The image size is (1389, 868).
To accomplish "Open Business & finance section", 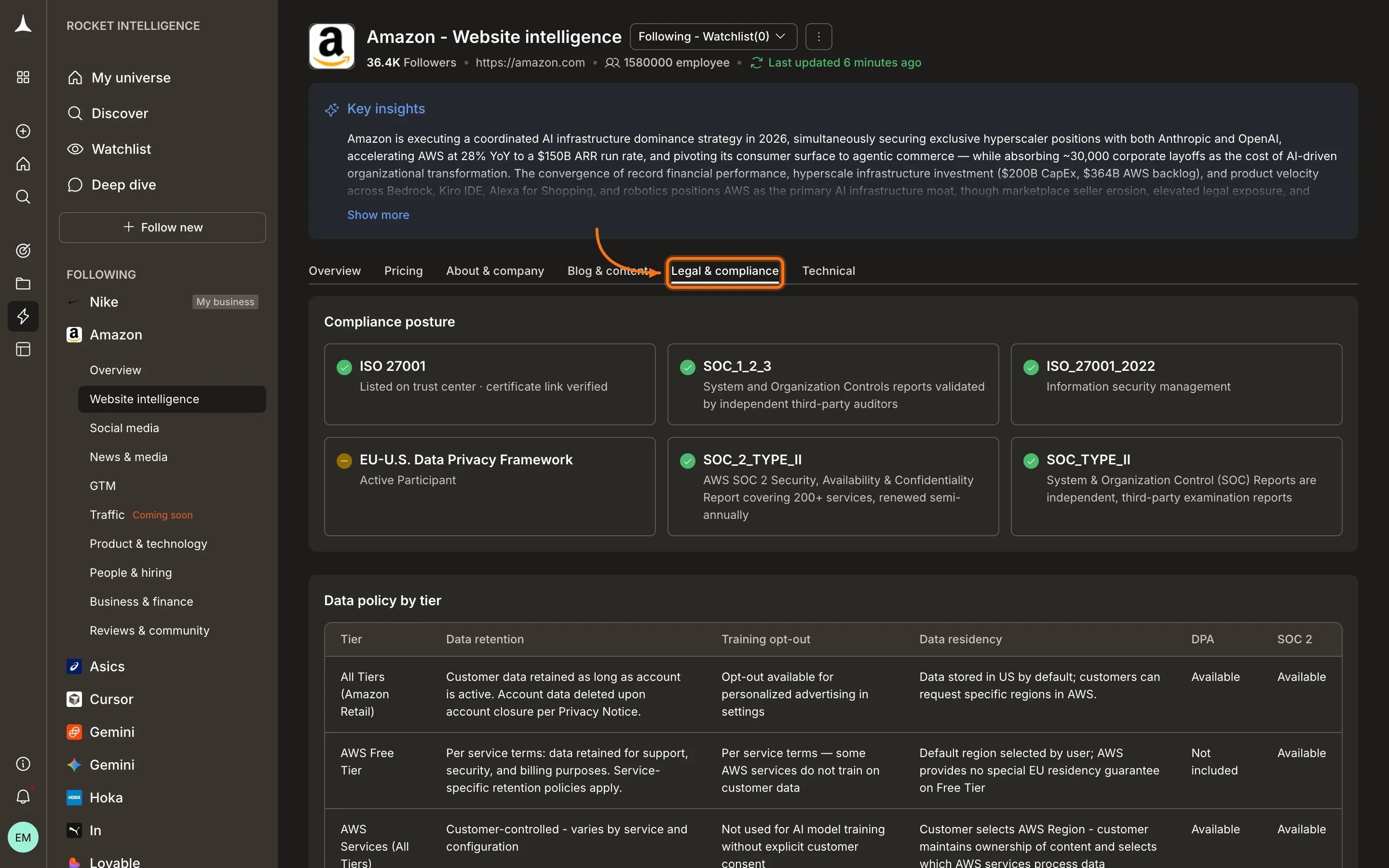I will [141, 601].
